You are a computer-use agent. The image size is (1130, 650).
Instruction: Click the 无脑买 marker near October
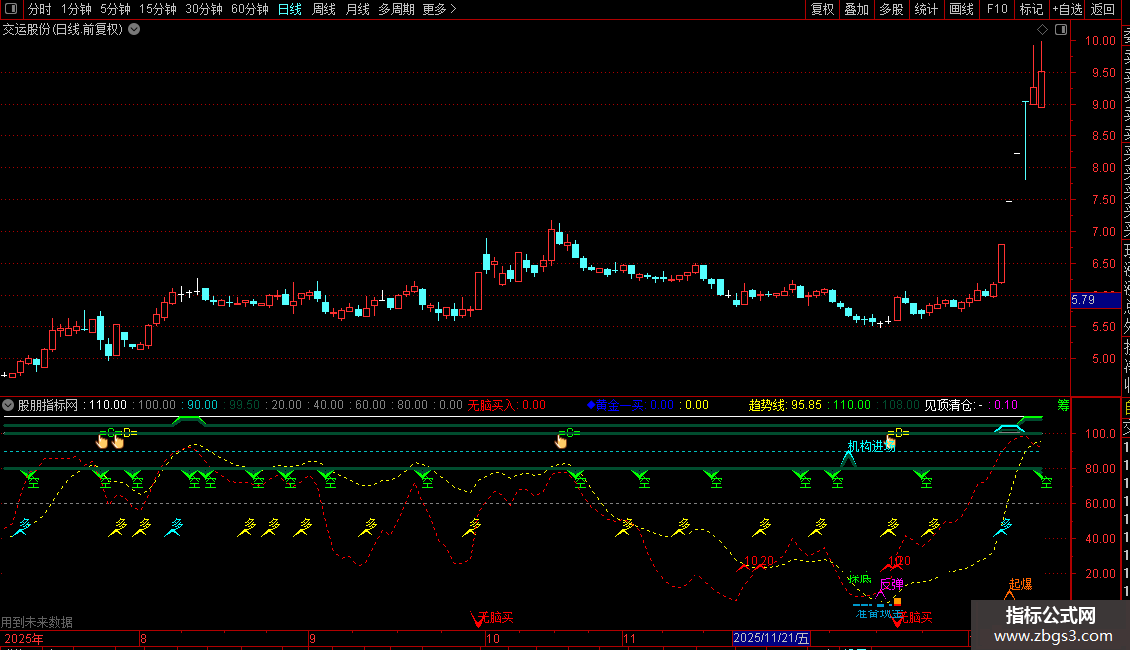point(496,618)
